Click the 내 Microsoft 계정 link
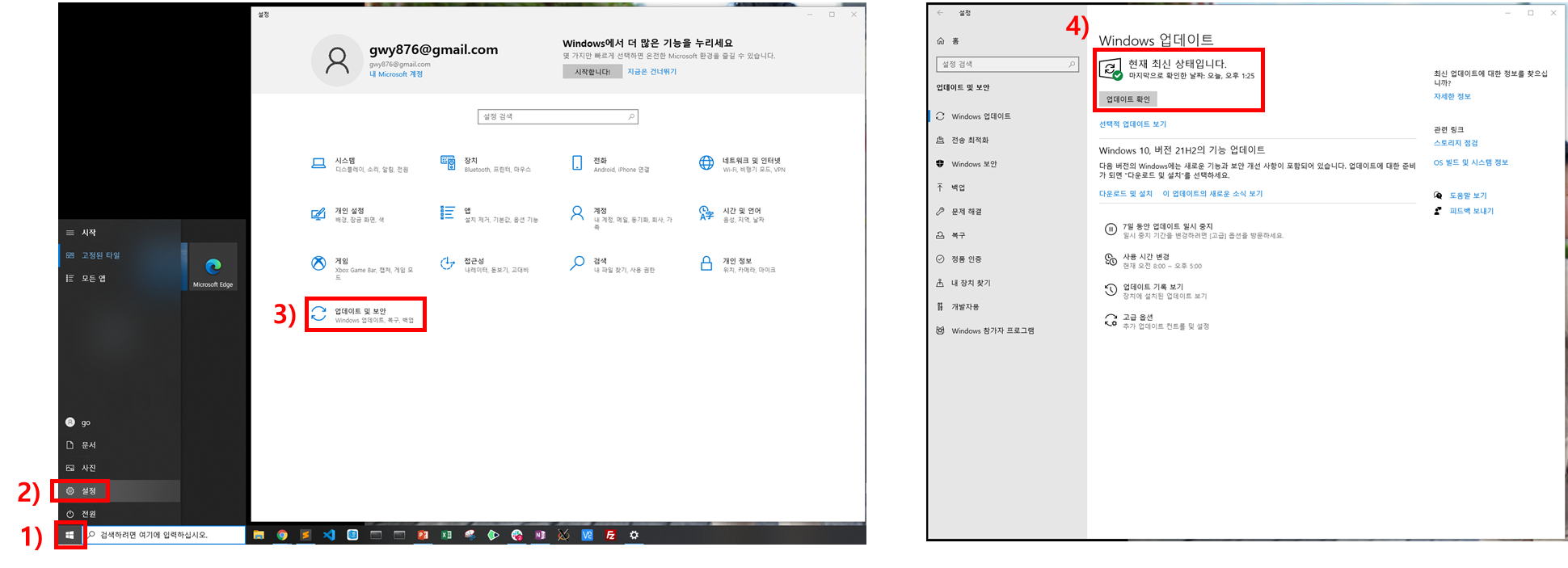This screenshot has height=568, width=1568. pyautogui.click(x=396, y=74)
